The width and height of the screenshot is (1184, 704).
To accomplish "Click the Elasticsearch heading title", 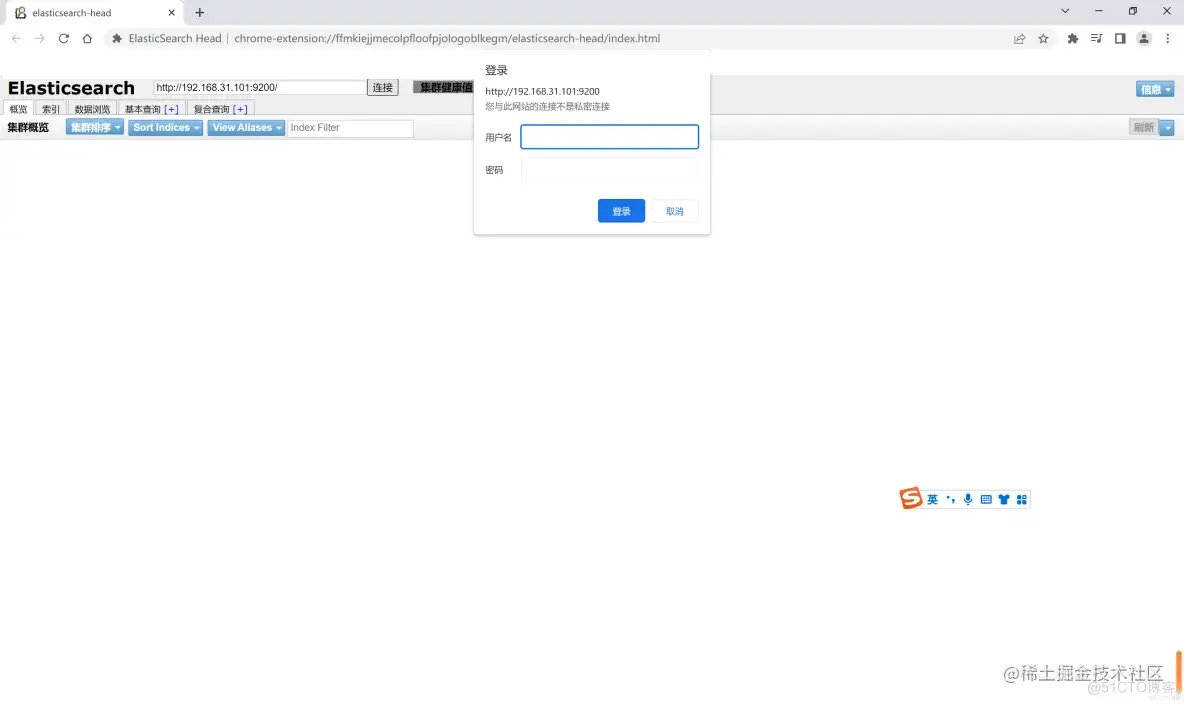I will click(71, 88).
